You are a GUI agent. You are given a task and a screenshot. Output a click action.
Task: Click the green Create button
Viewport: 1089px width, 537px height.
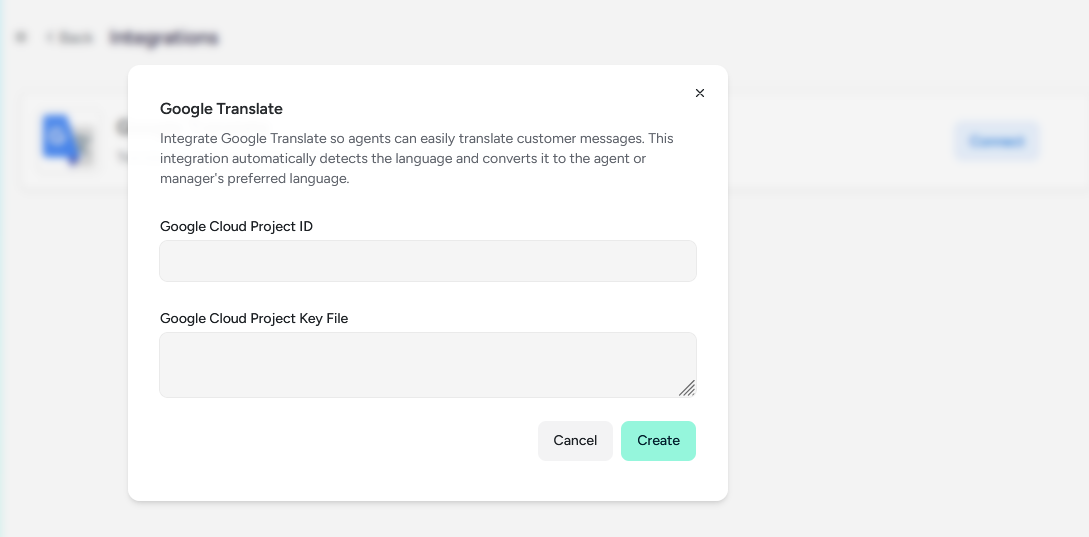(658, 440)
